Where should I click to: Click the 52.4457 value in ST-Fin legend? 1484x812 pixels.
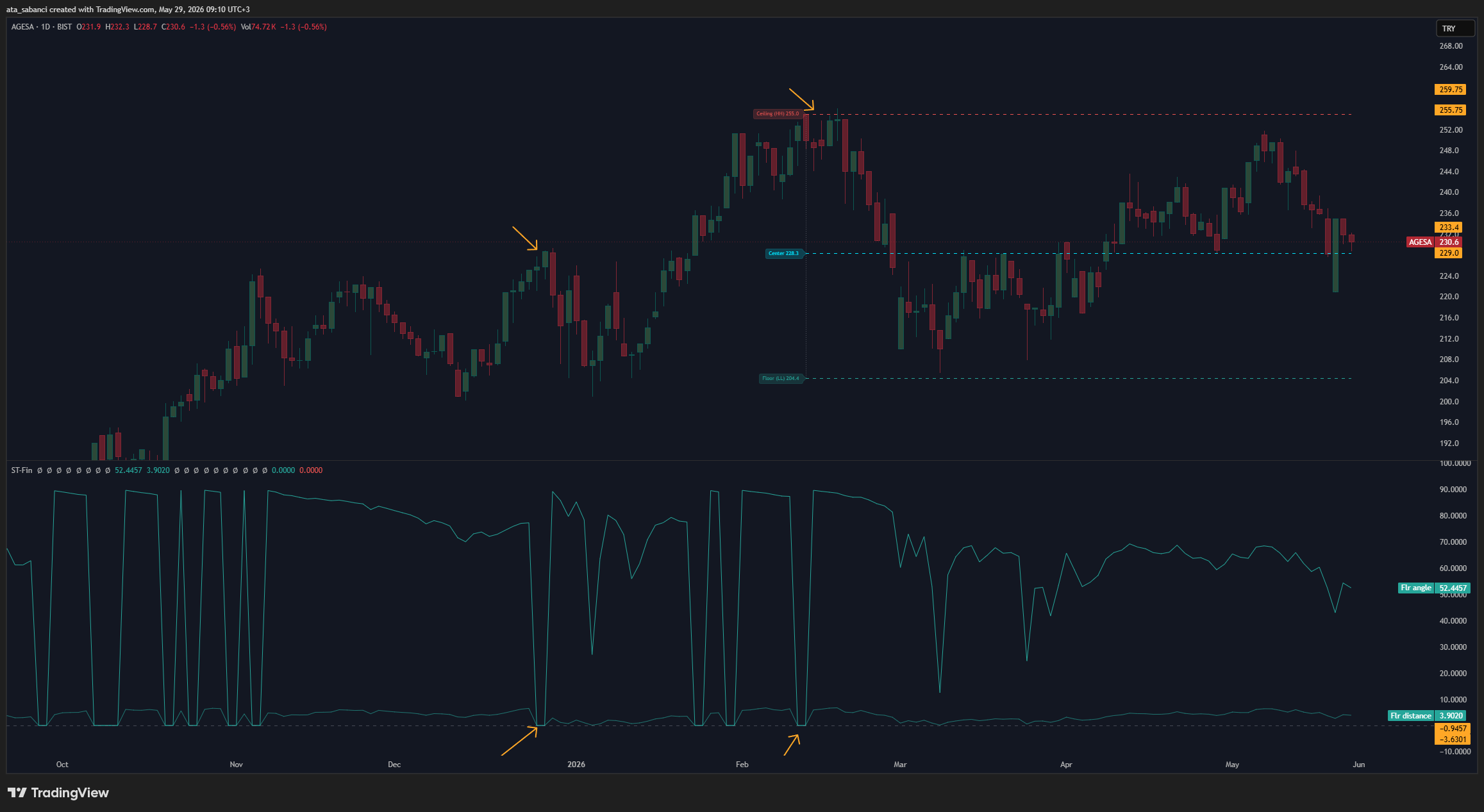tap(128, 470)
